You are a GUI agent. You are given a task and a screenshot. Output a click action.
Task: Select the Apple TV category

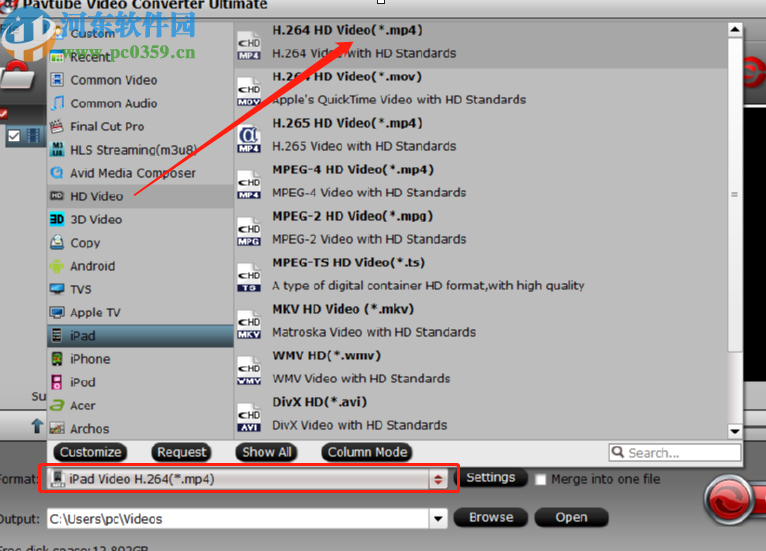140,312
